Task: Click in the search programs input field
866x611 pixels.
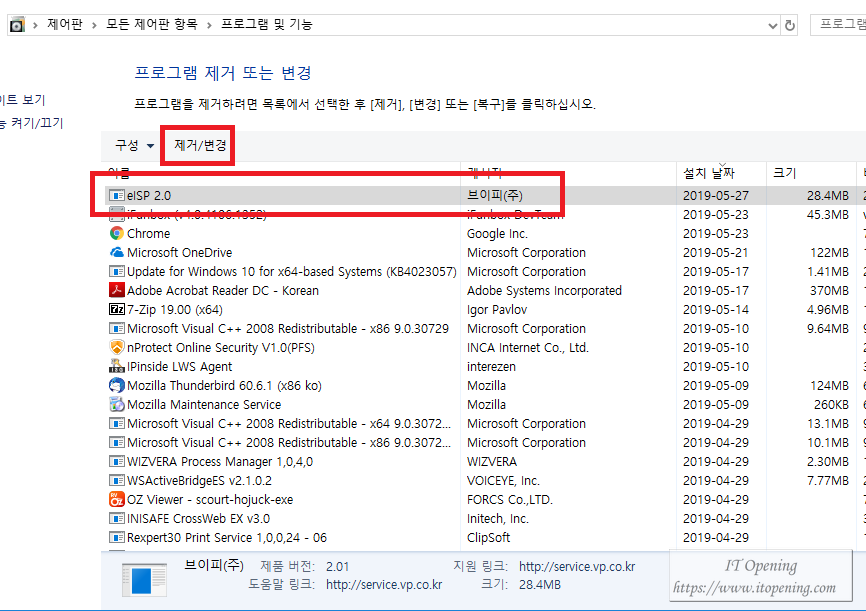Action: [840, 25]
